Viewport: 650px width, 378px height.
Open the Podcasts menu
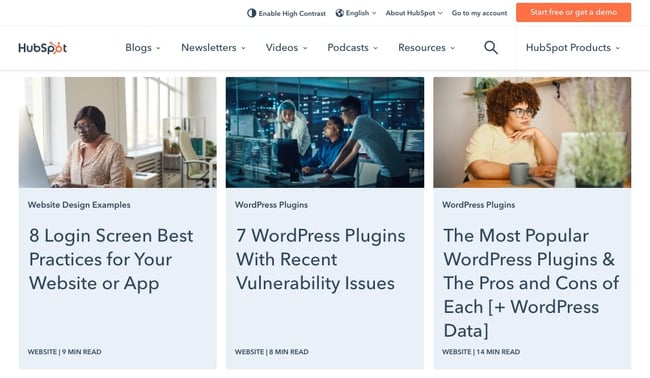pyautogui.click(x=352, y=48)
